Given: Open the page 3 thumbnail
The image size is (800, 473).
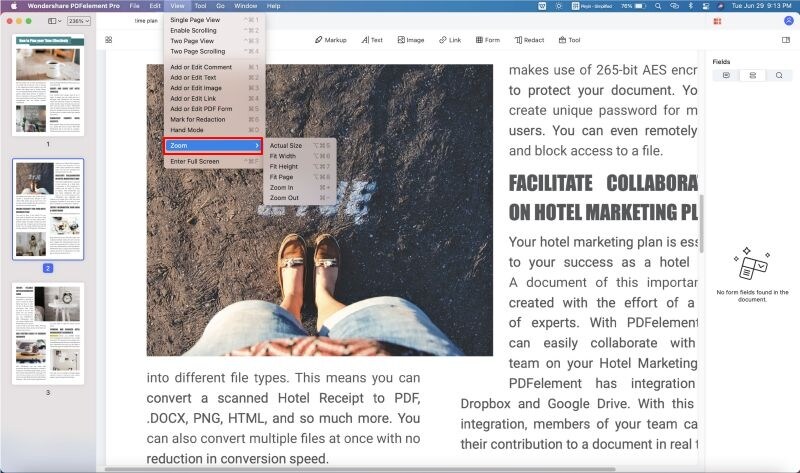Looking at the screenshot, I should tap(48, 334).
